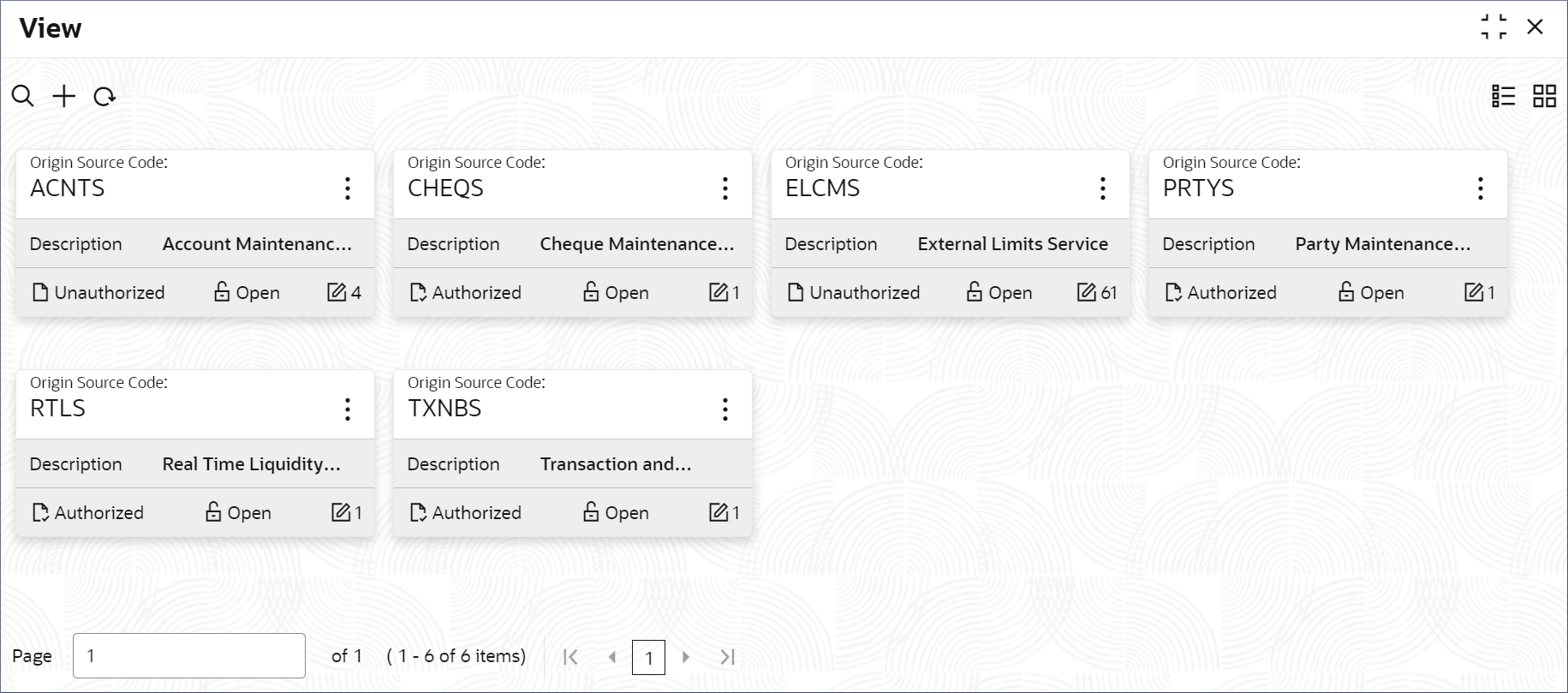Open the search magnifier icon
This screenshot has width=1568, height=693.
click(x=23, y=96)
